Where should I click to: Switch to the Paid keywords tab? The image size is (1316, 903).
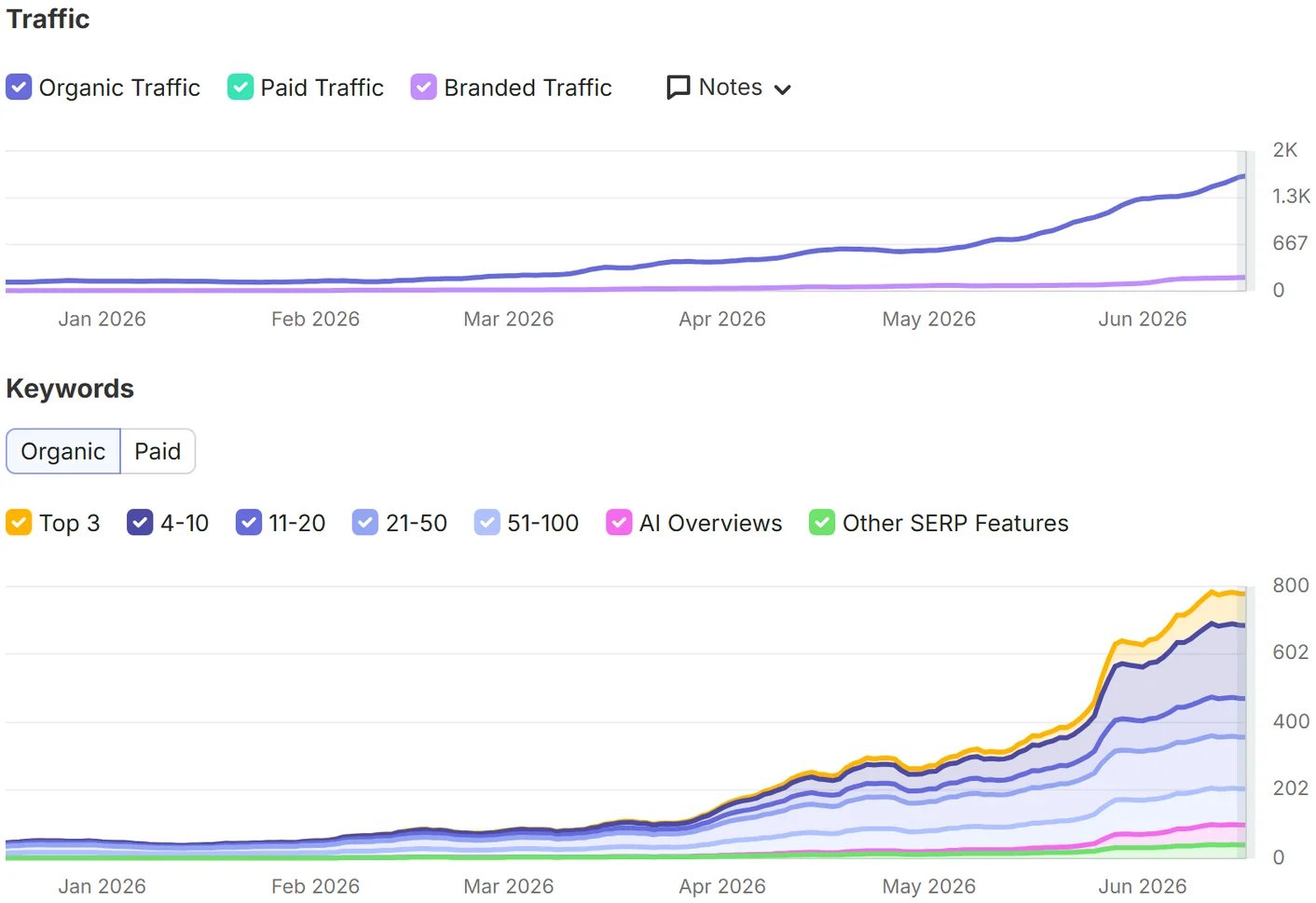(158, 451)
